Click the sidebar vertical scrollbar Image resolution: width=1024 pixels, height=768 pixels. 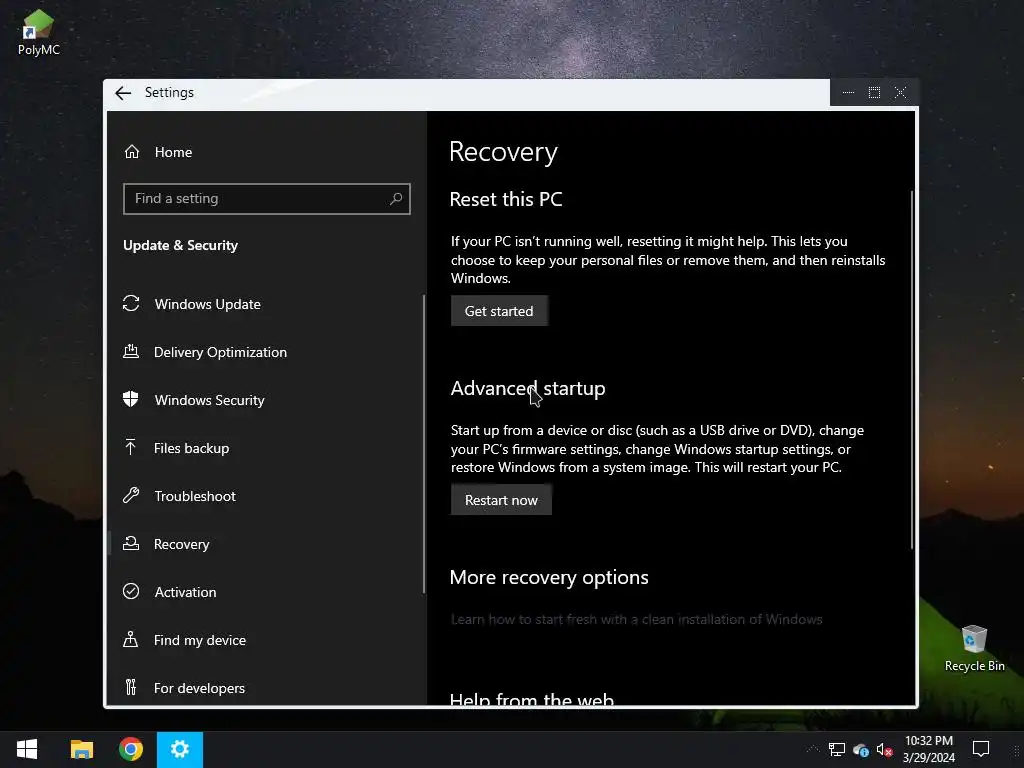click(x=424, y=444)
